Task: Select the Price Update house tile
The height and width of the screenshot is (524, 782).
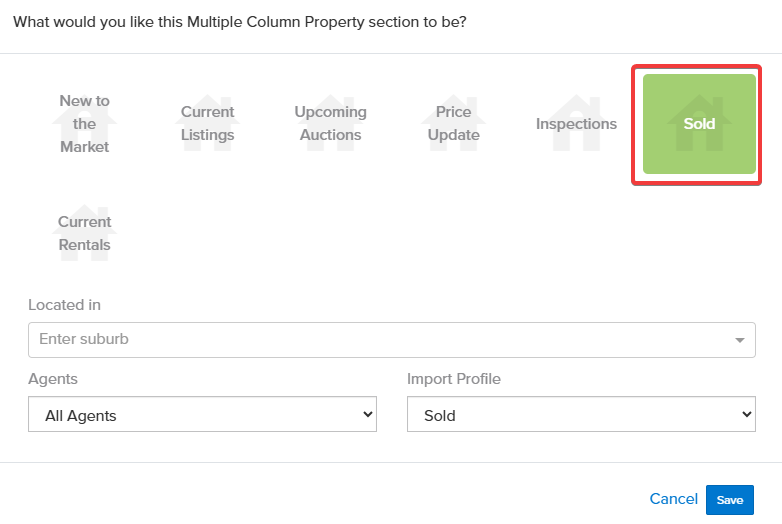Action: tap(454, 124)
